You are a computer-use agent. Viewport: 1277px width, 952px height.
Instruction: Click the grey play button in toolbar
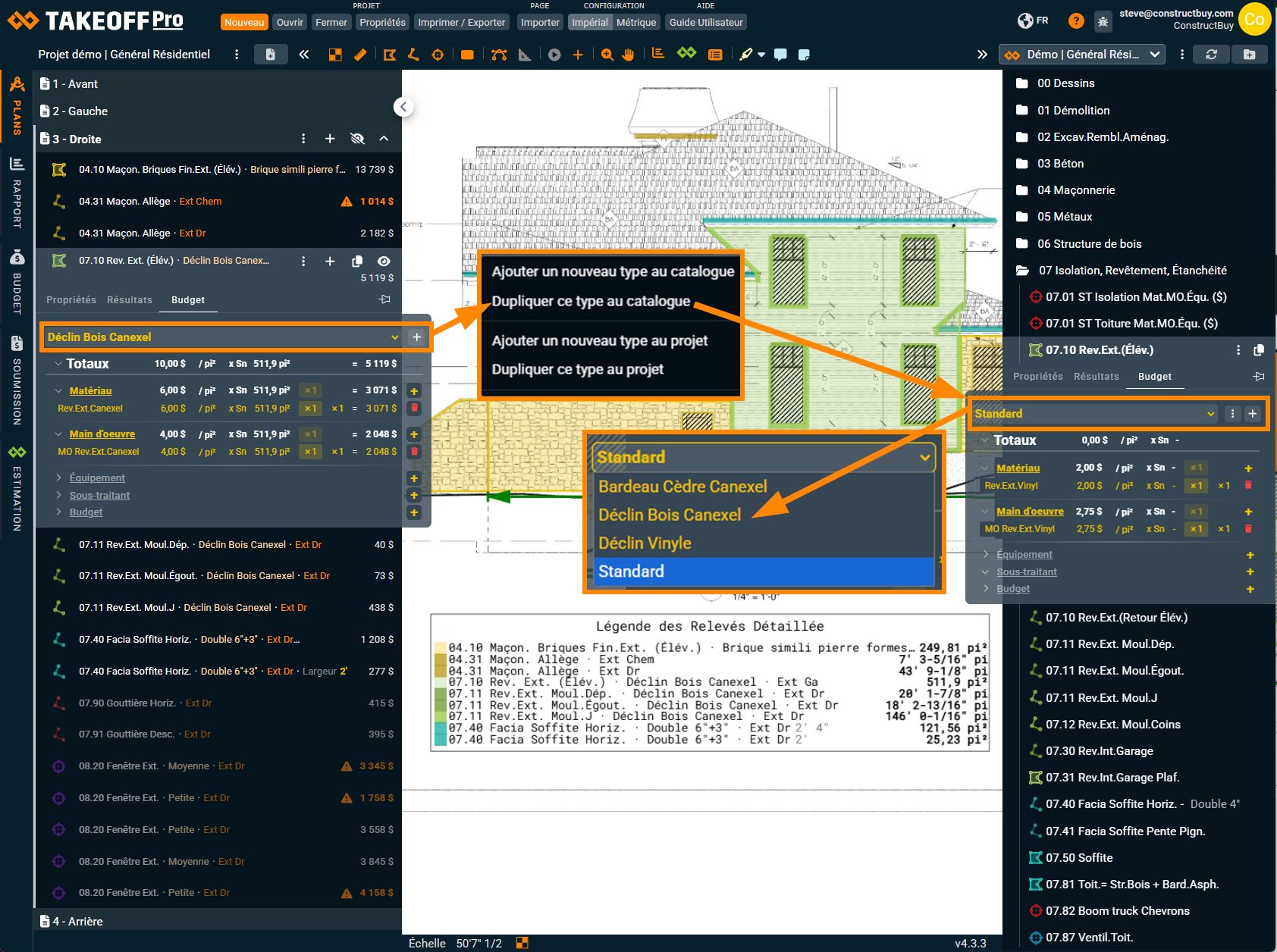554,55
